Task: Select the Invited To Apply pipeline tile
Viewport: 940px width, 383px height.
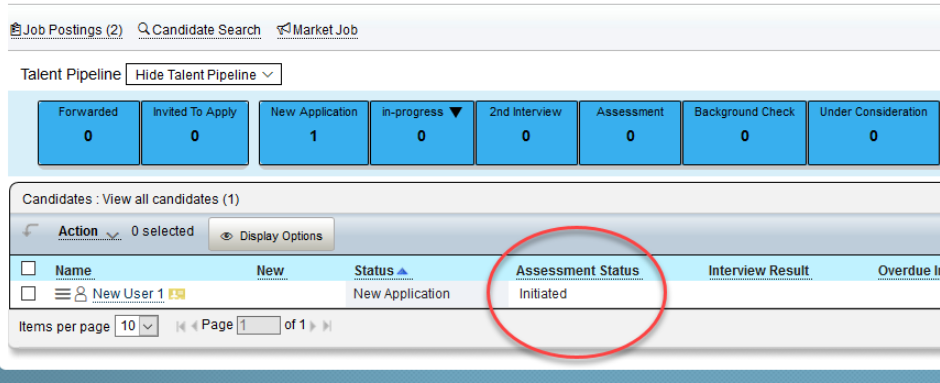Action: 195,132
